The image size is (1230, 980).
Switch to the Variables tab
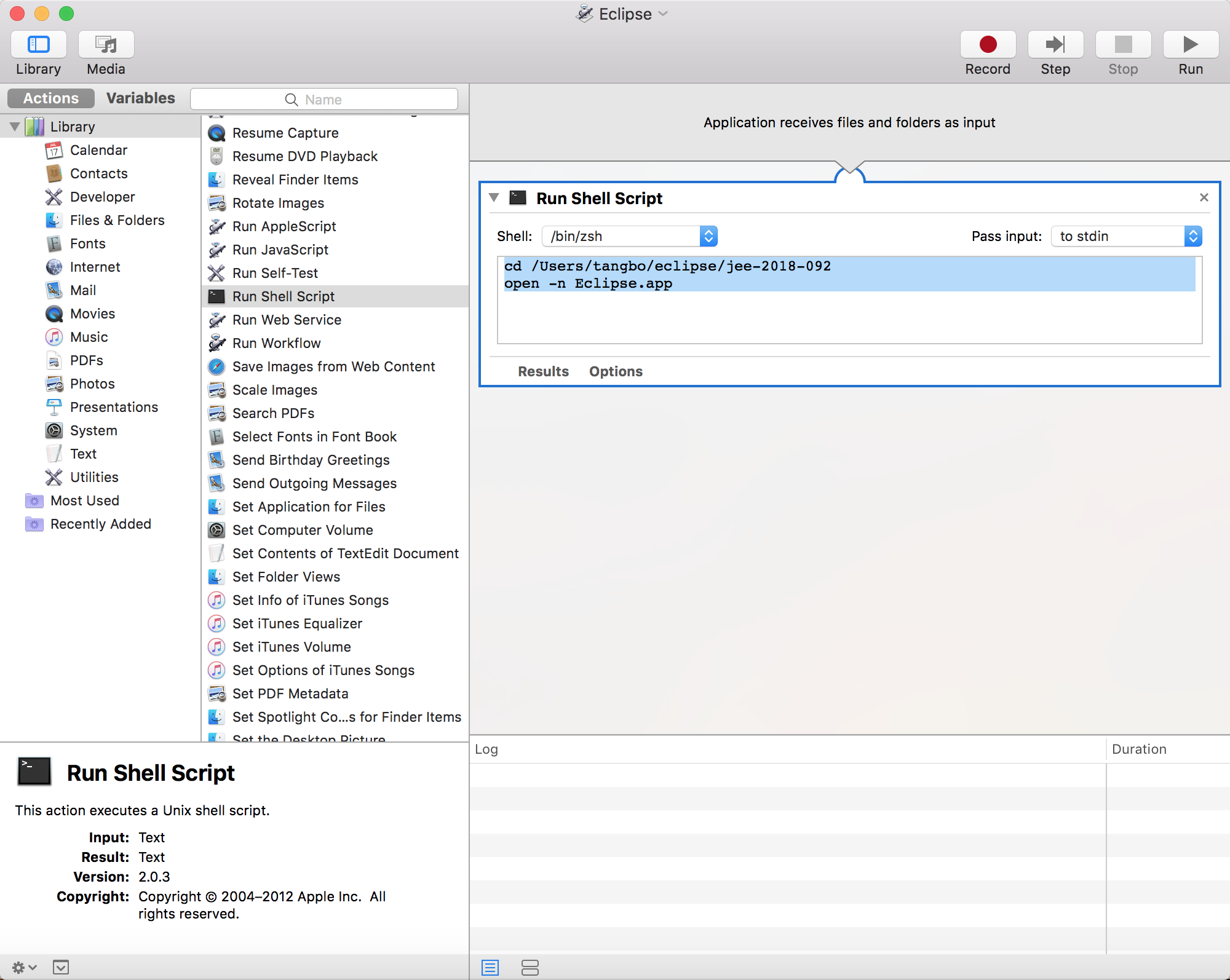pos(141,98)
